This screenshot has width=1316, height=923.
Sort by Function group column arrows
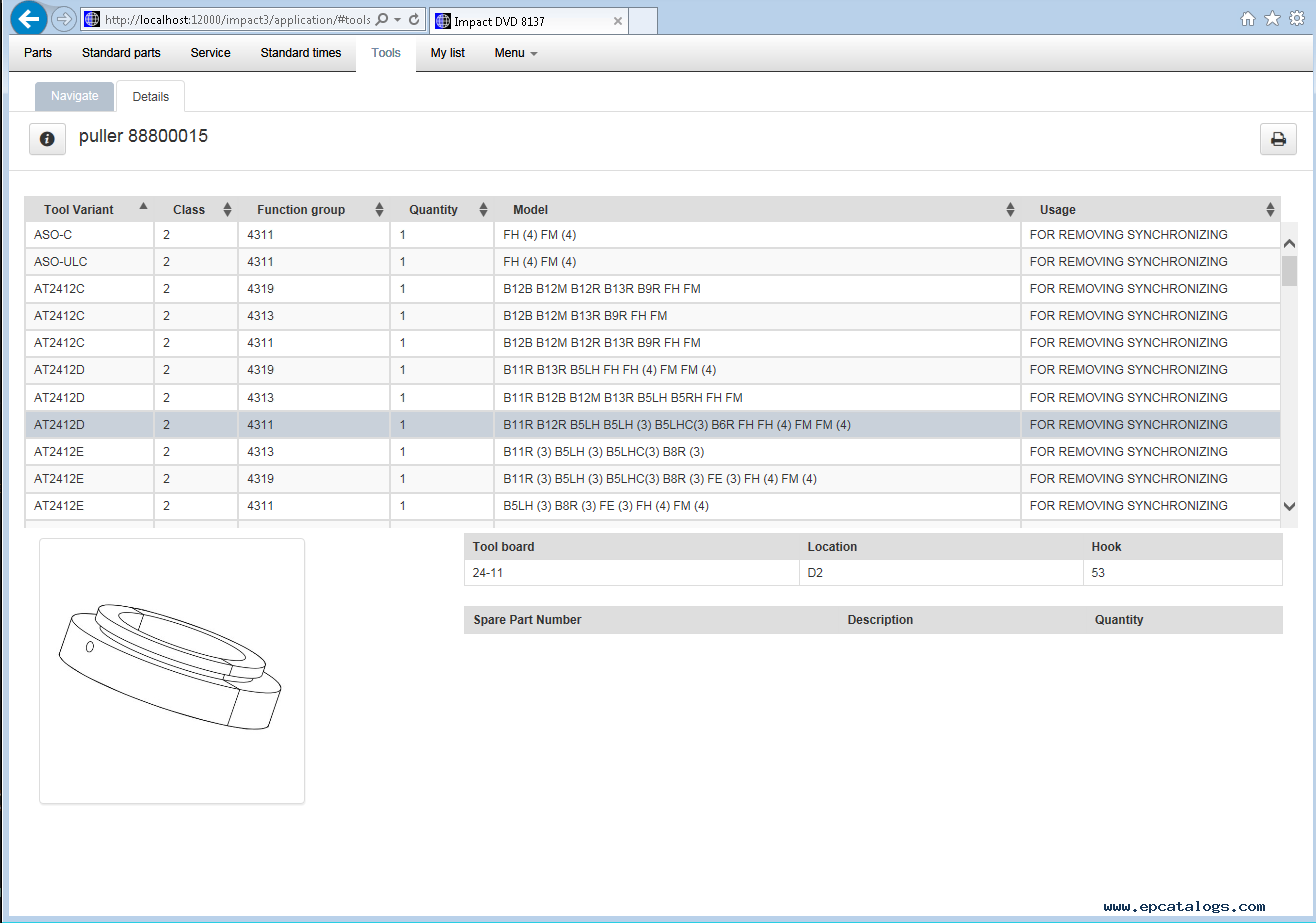pos(379,210)
